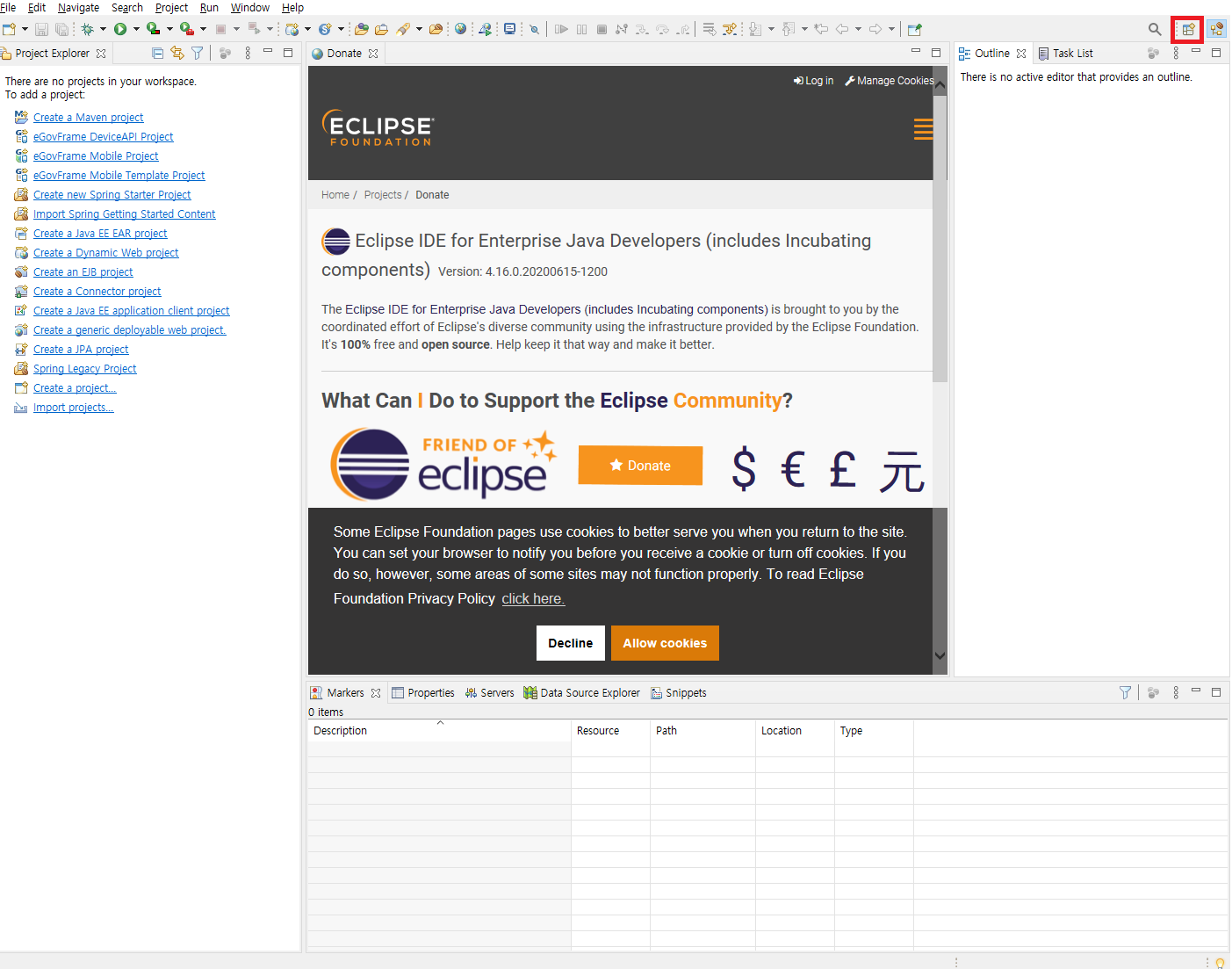1232x969 pixels.
Task: Click the tip lightbulb in status bar
Action: [x=1220, y=963]
